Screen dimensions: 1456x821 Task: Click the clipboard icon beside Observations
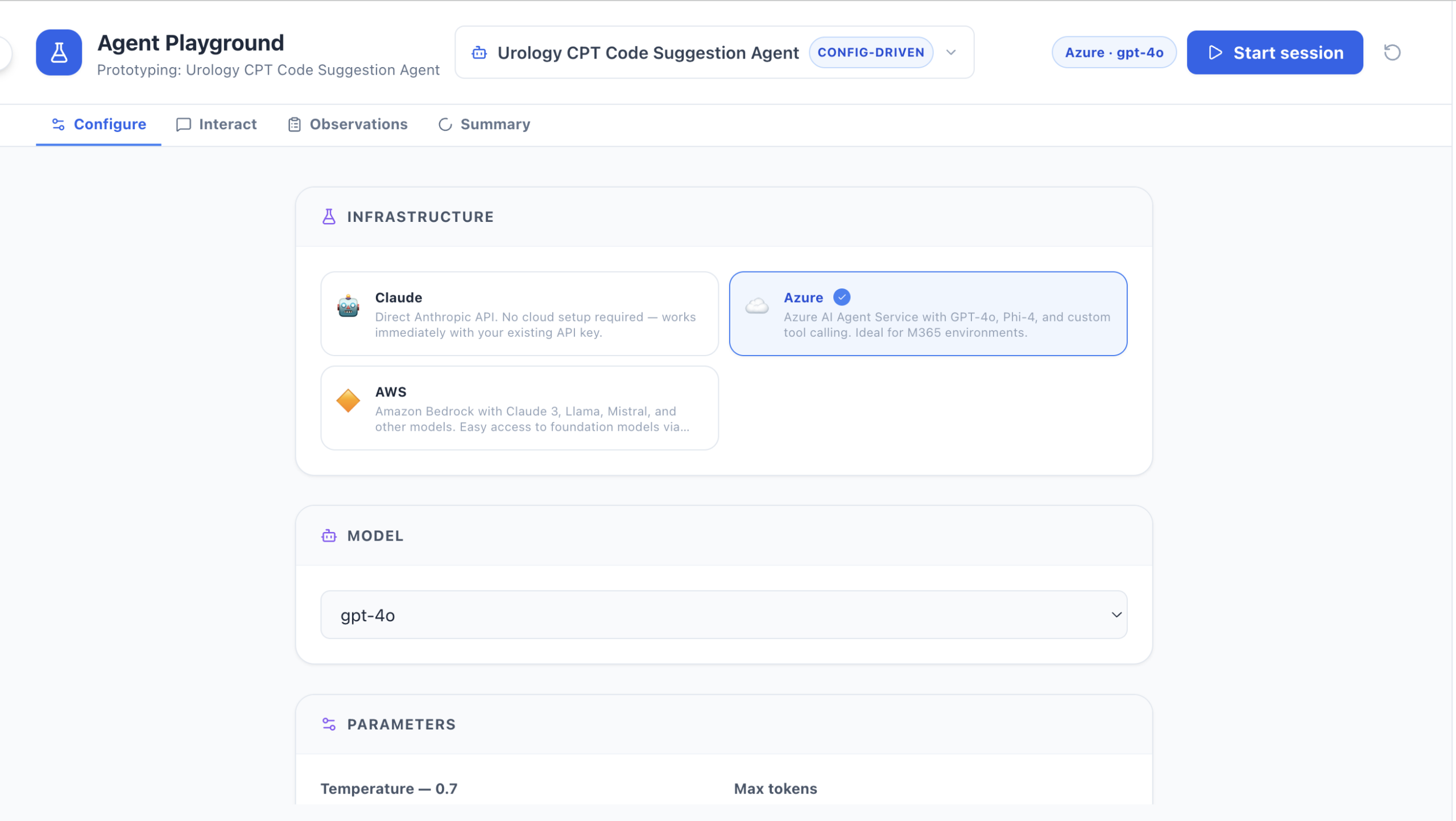click(294, 125)
